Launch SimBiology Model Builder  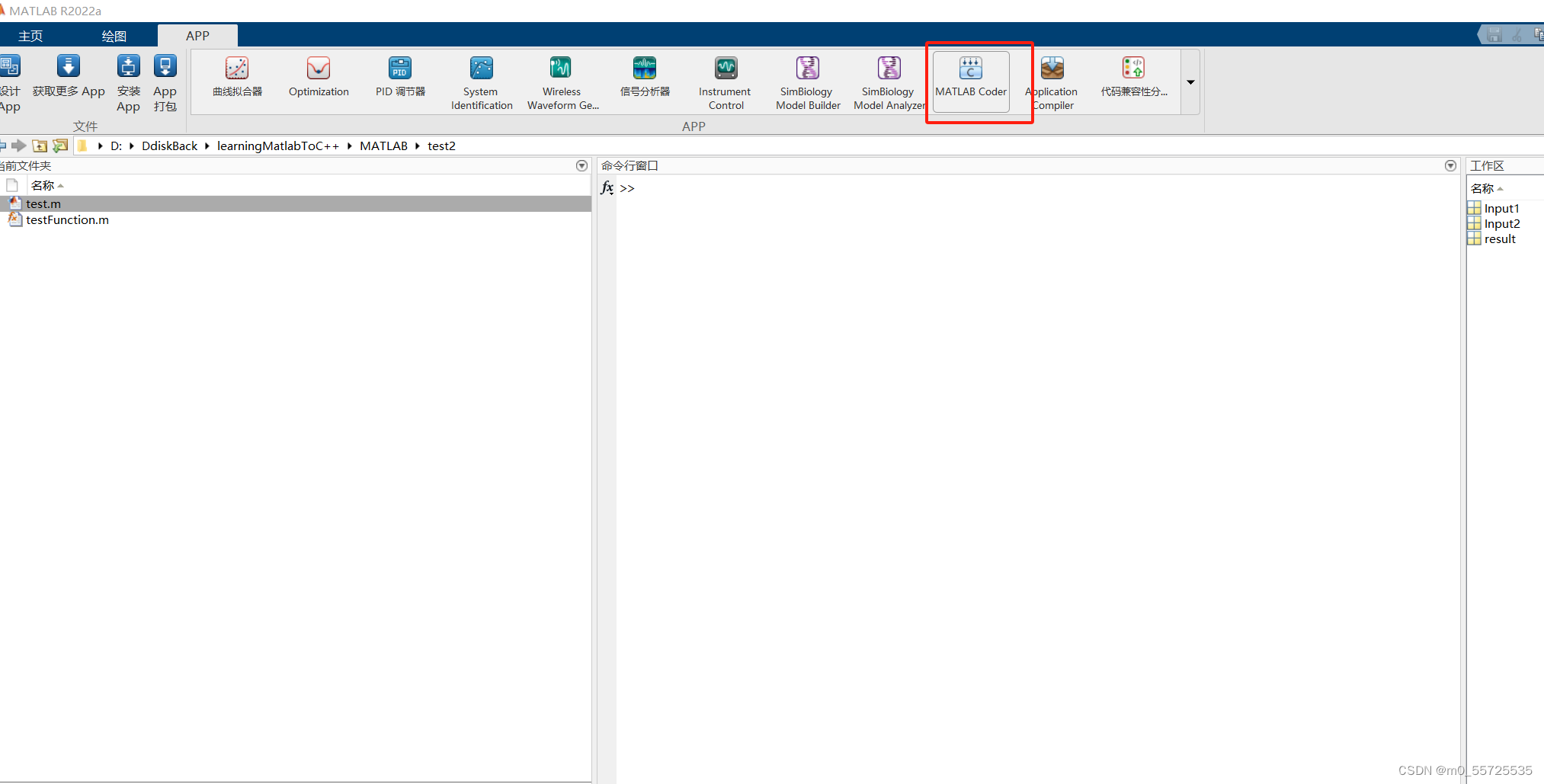tap(807, 80)
